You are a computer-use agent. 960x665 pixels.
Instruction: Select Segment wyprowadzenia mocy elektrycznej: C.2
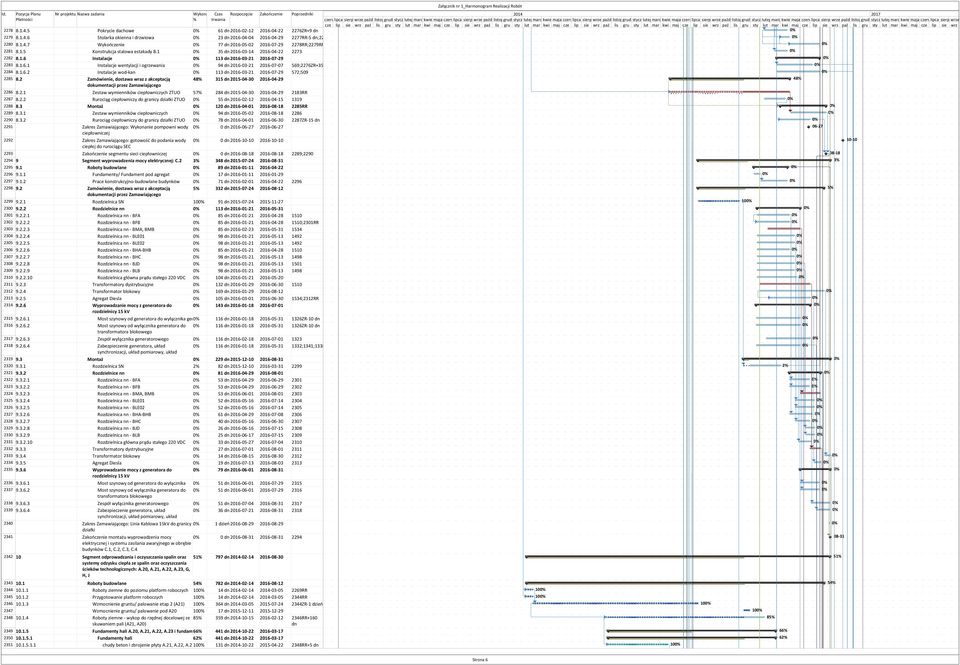tap(132, 160)
